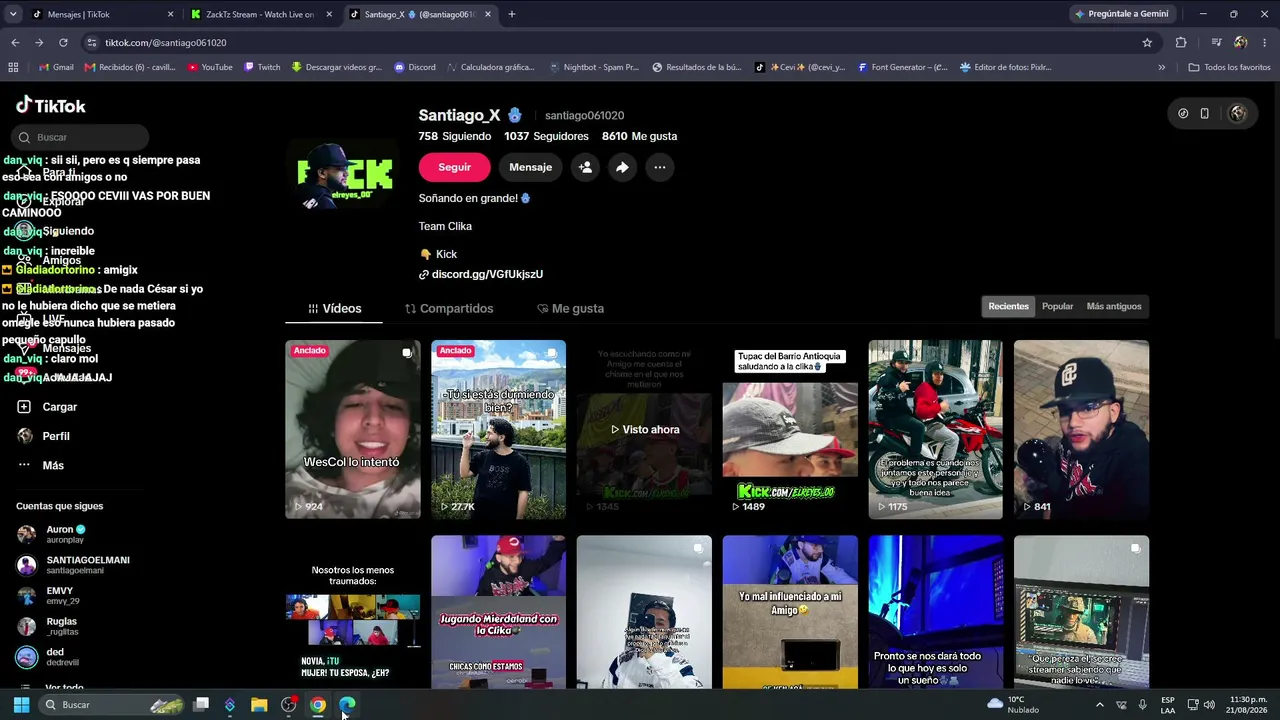Open the profile three-dots options icon
Image resolution: width=1280 pixels, height=720 pixels.
point(660,167)
